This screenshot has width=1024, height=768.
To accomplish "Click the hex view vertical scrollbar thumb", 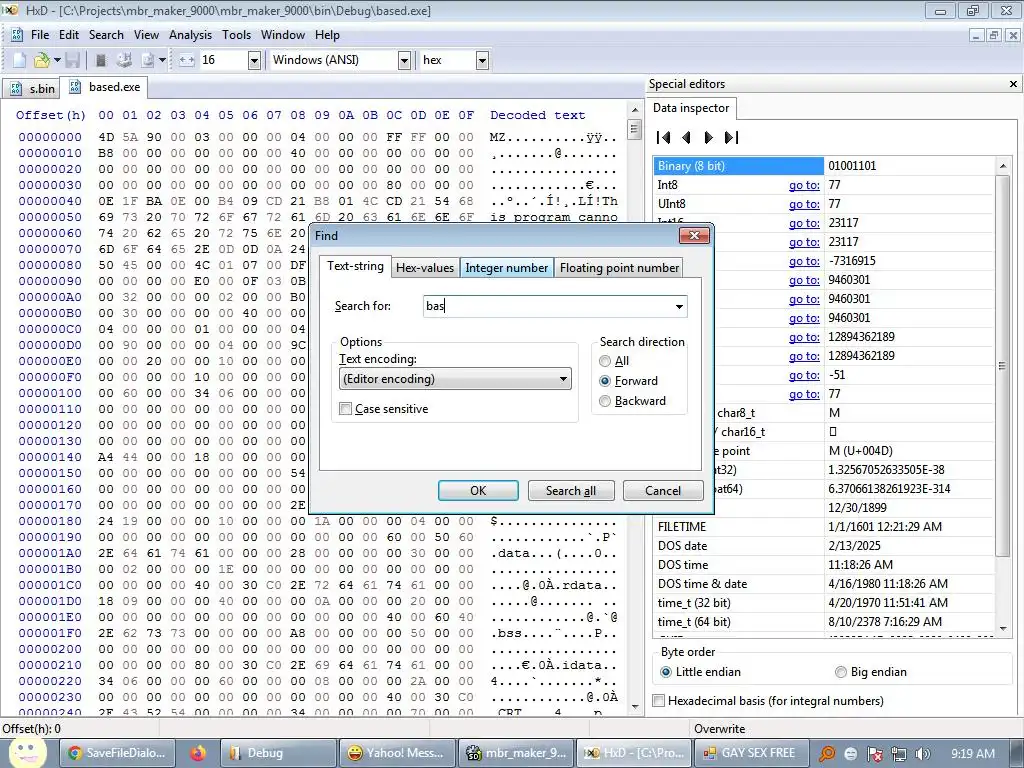I will tap(634, 129).
